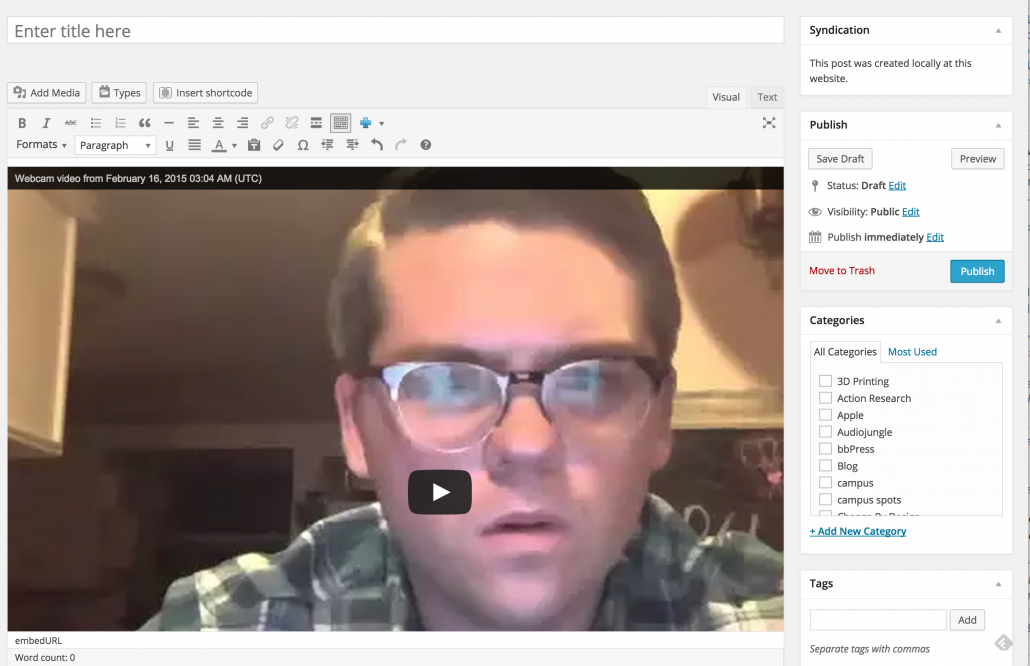Open text color picker dropdown arrow

(234, 146)
